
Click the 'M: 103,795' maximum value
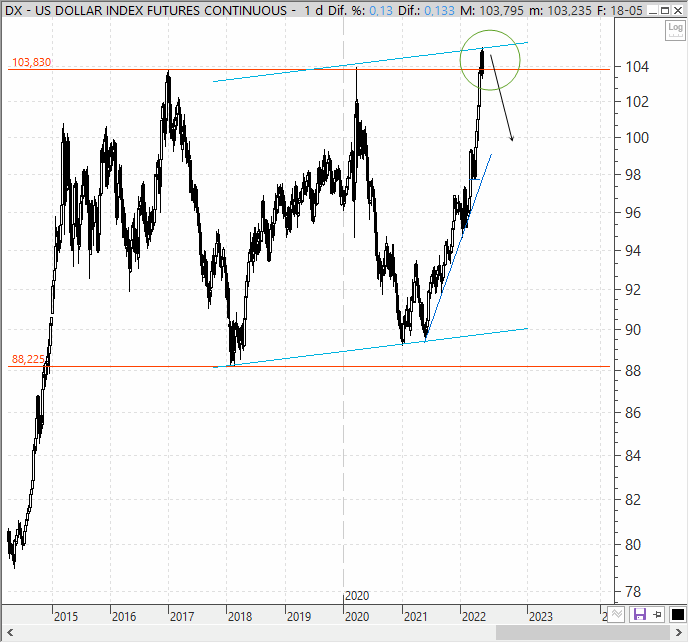[x=492, y=10]
